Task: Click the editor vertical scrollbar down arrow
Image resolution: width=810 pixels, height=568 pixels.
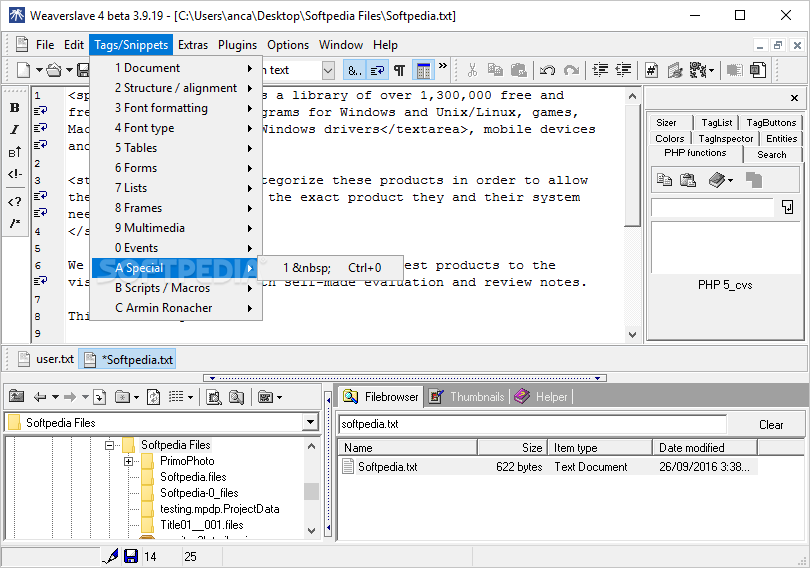Action: (632, 335)
